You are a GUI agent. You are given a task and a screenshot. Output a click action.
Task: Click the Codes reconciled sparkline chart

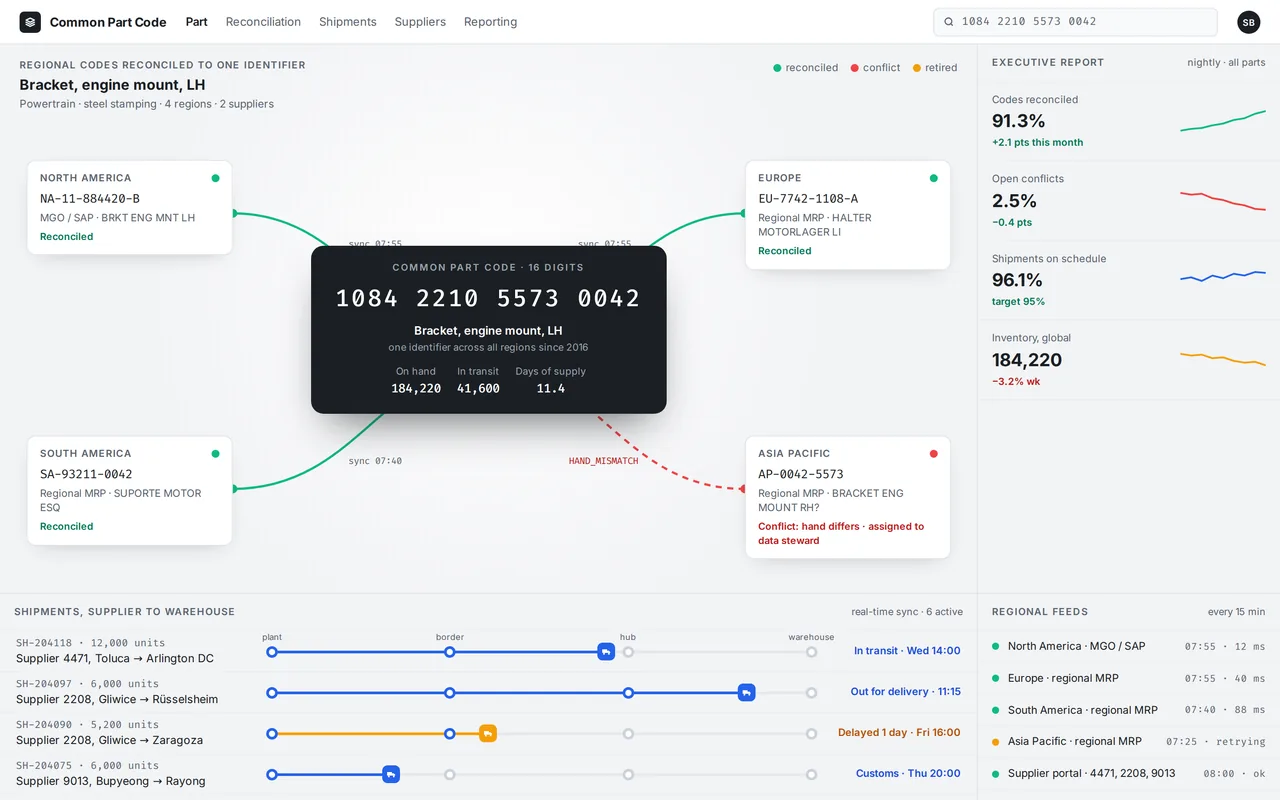tap(1223, 121)
